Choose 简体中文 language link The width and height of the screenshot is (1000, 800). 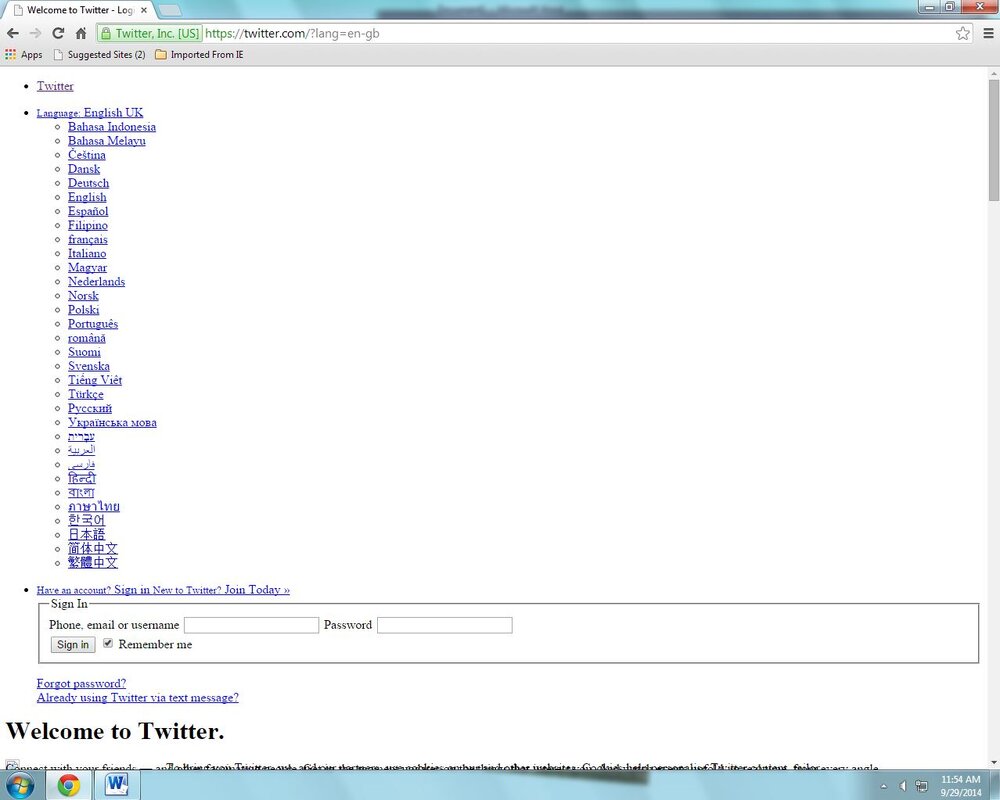[x=92, y=549]
